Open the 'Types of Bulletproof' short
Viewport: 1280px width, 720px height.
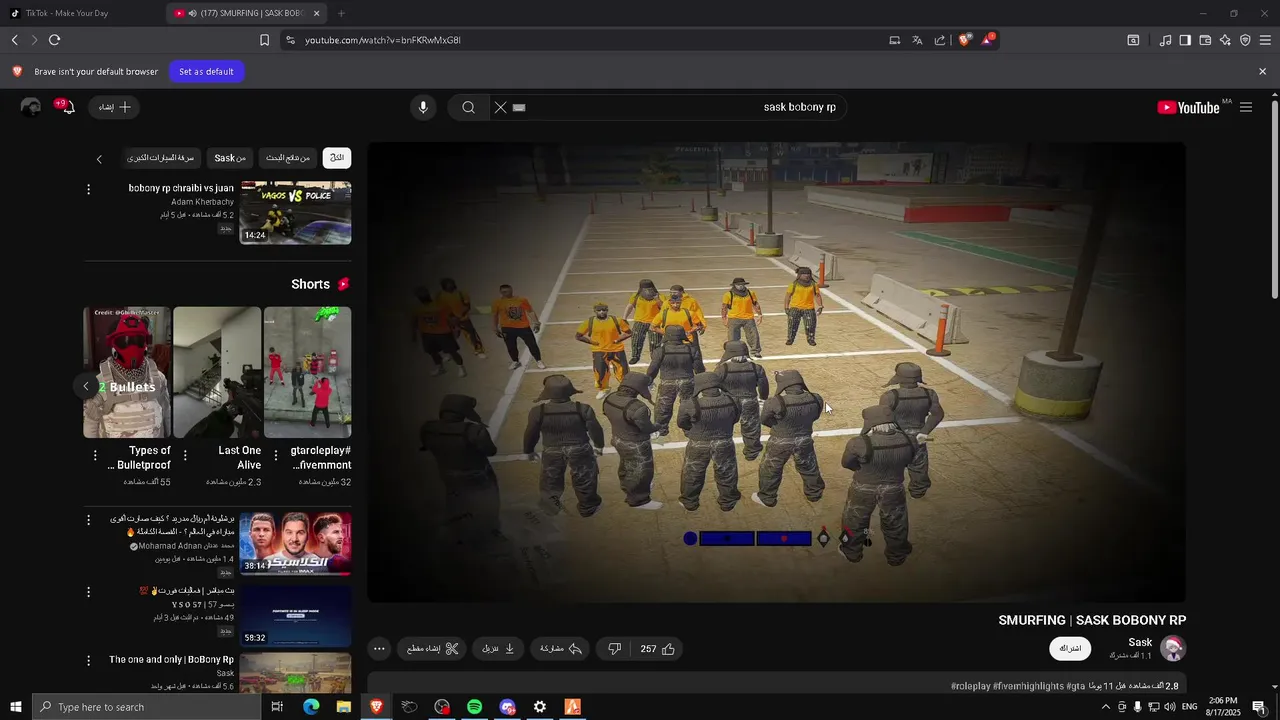tap(127, 372)
